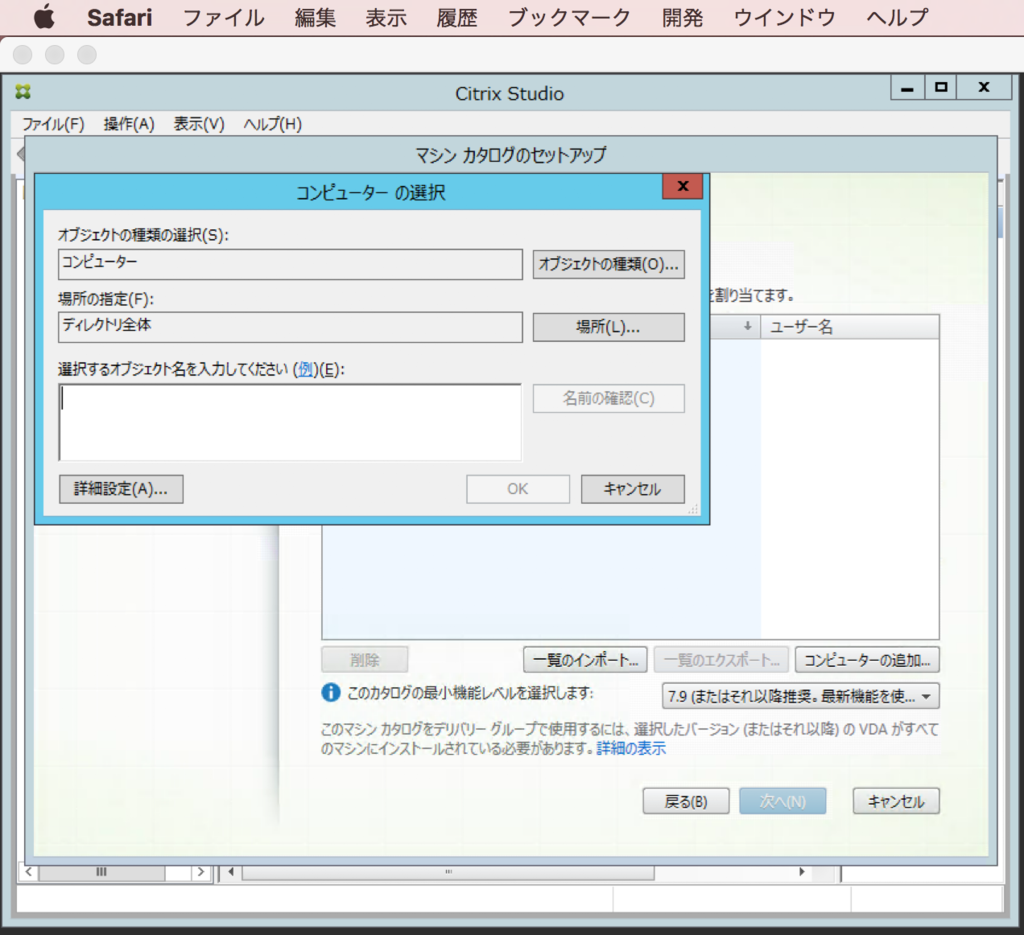Click the コンピューターの追加... button
Viewport: 1024px width, 935px height.
(867, 659)
